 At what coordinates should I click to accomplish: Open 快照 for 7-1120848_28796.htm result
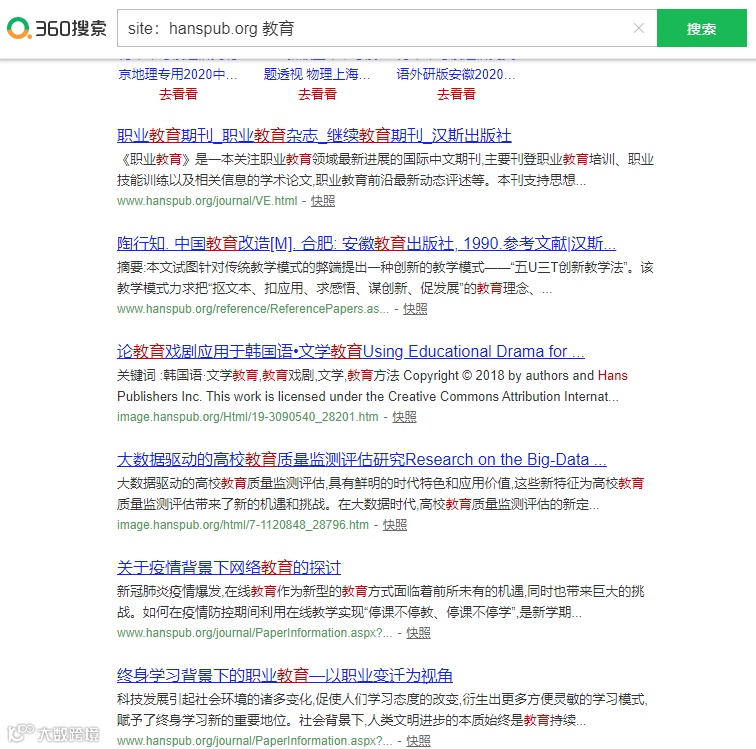(x=395, y=525)
